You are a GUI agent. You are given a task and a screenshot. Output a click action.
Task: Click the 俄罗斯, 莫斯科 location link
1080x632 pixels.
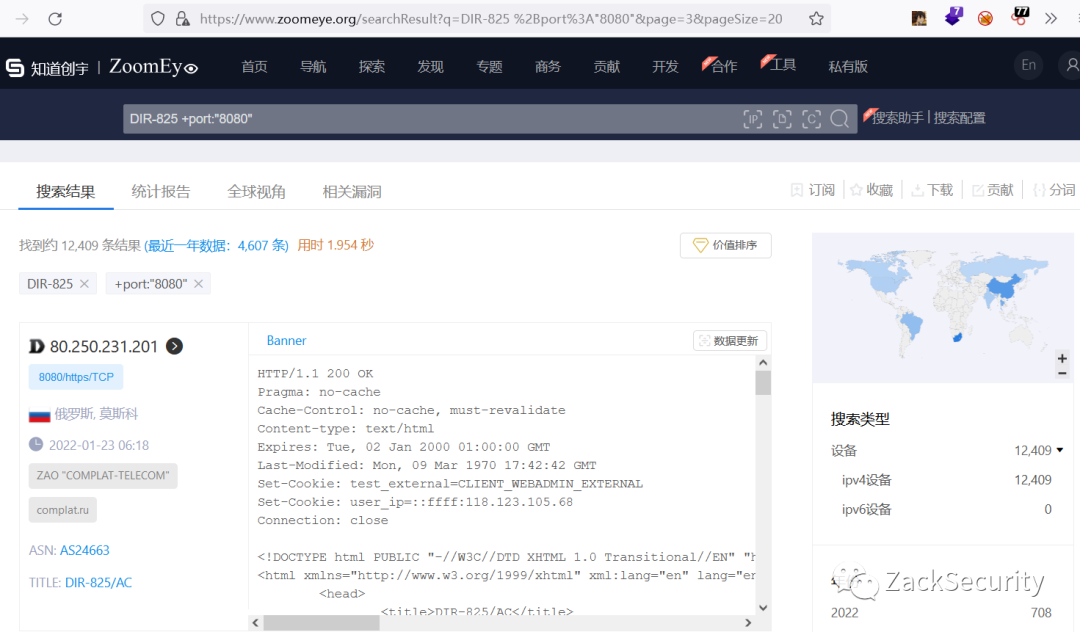pos(96,414)
